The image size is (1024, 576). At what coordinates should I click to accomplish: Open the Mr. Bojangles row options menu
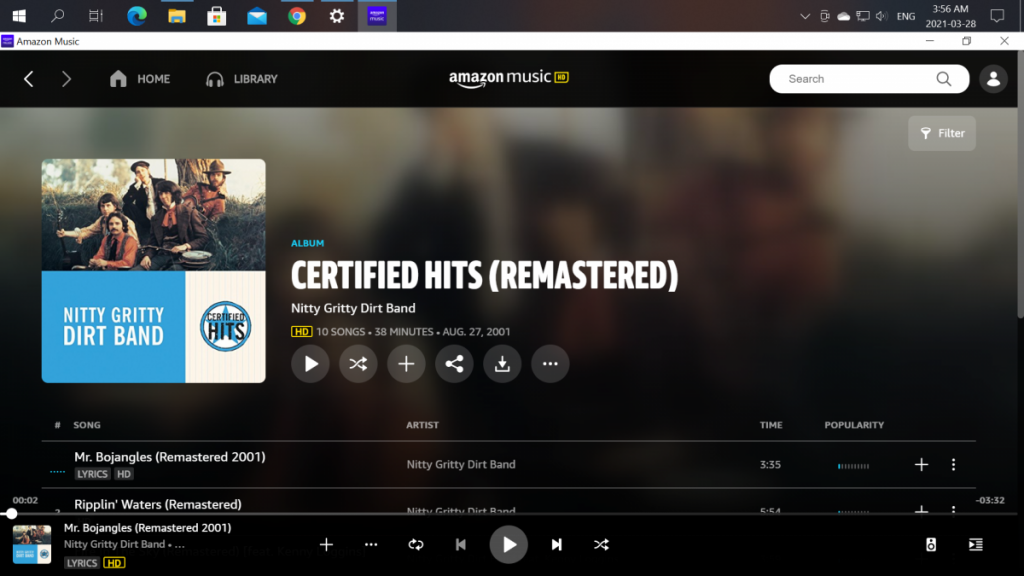click(x=953, y=464)
